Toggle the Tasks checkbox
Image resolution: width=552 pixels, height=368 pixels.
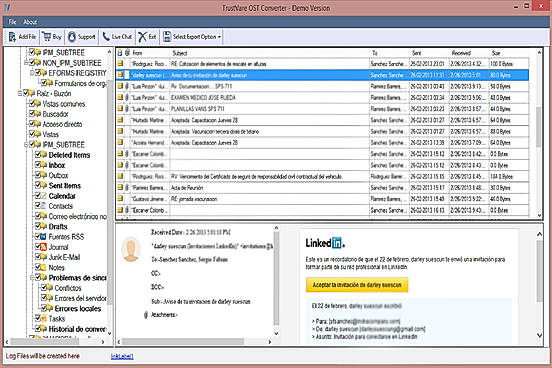click(38, 318)
